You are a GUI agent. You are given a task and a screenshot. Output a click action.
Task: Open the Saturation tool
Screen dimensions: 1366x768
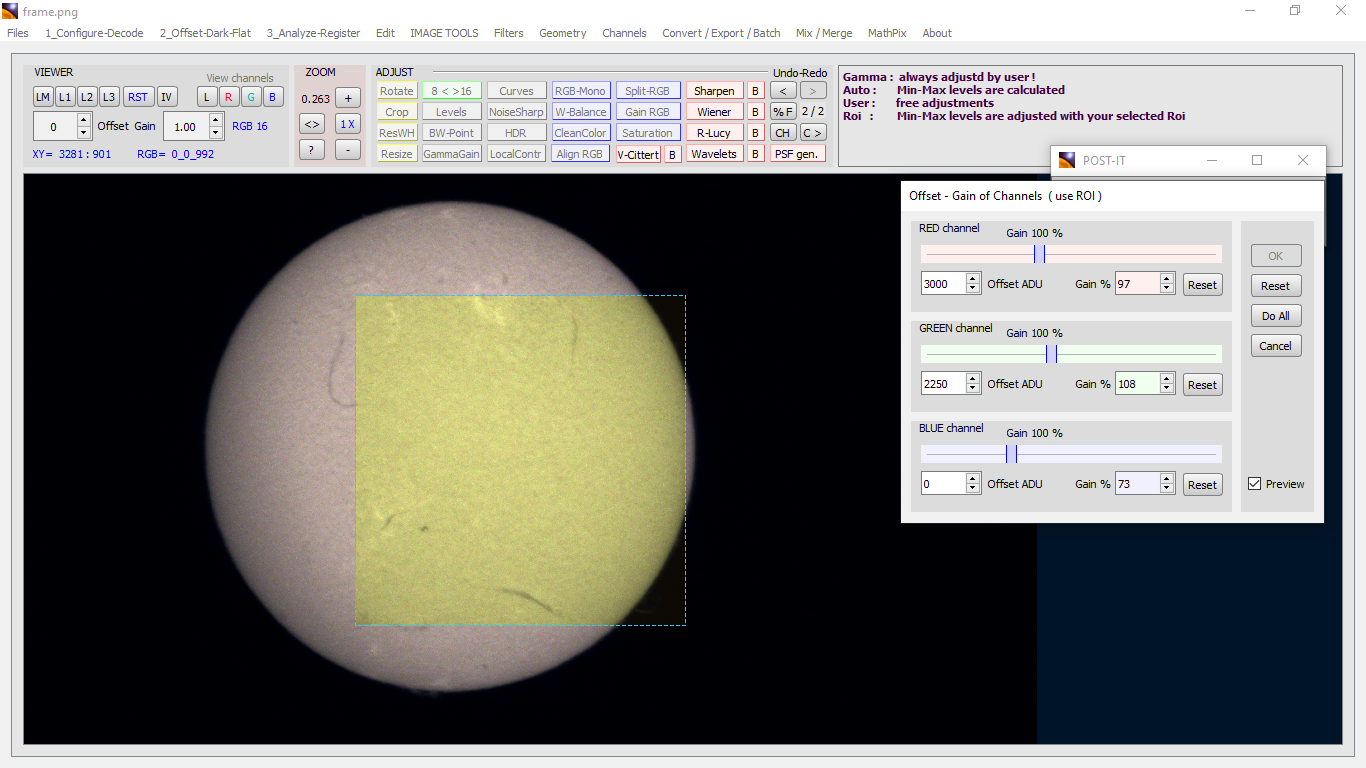(x=648, y=133)
